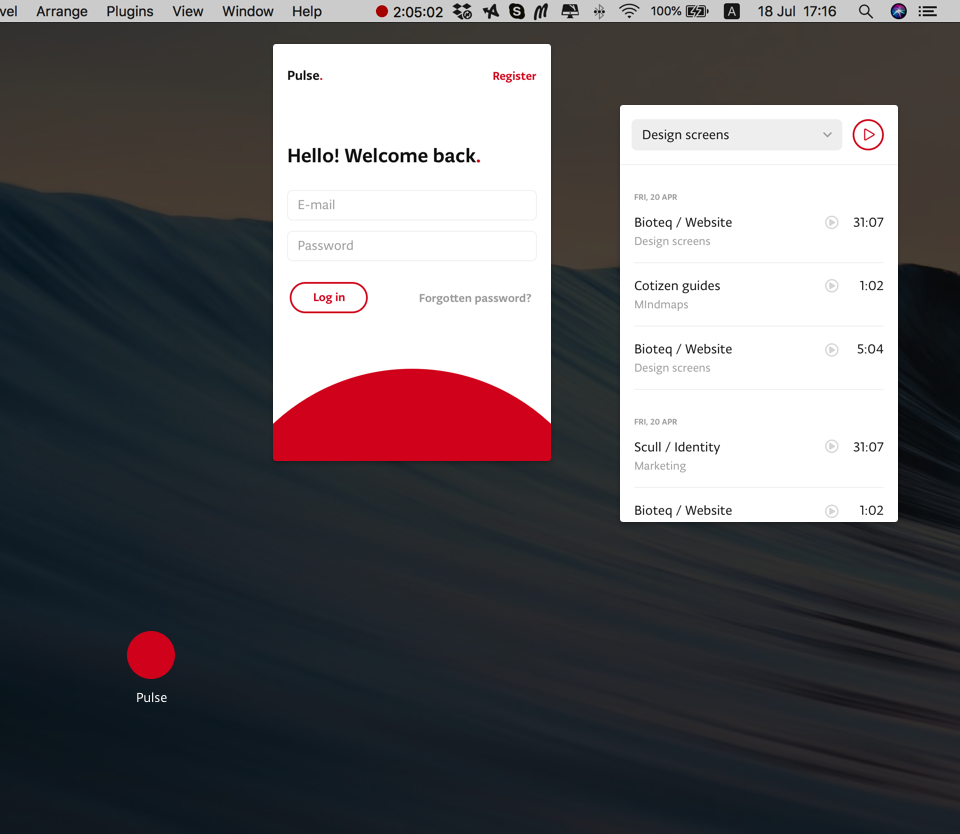The image size is (960, 834).
Task: Open Siri from the menu bar
Action: point(898,11)
